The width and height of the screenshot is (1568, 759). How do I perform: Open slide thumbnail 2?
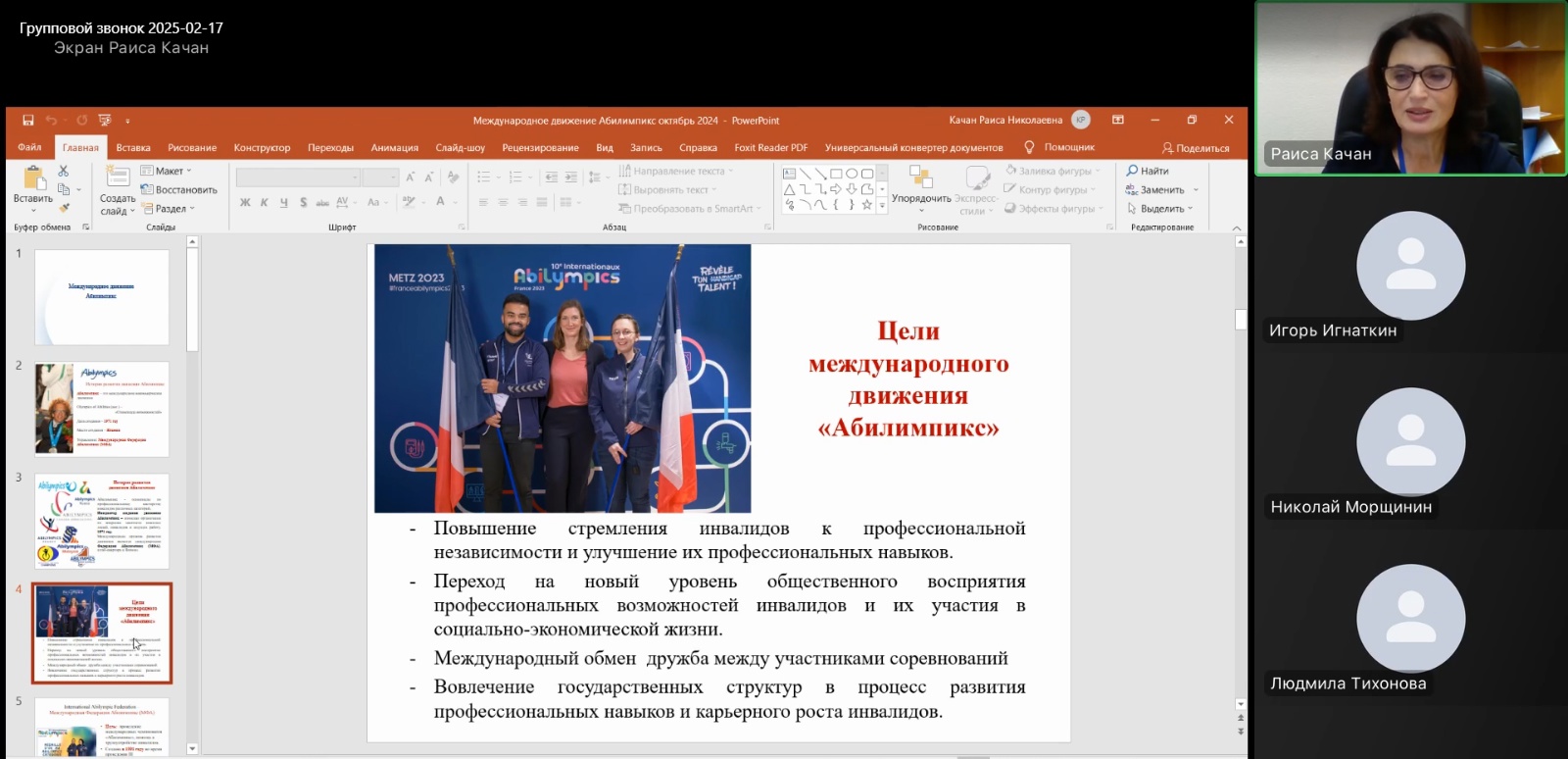102,409
